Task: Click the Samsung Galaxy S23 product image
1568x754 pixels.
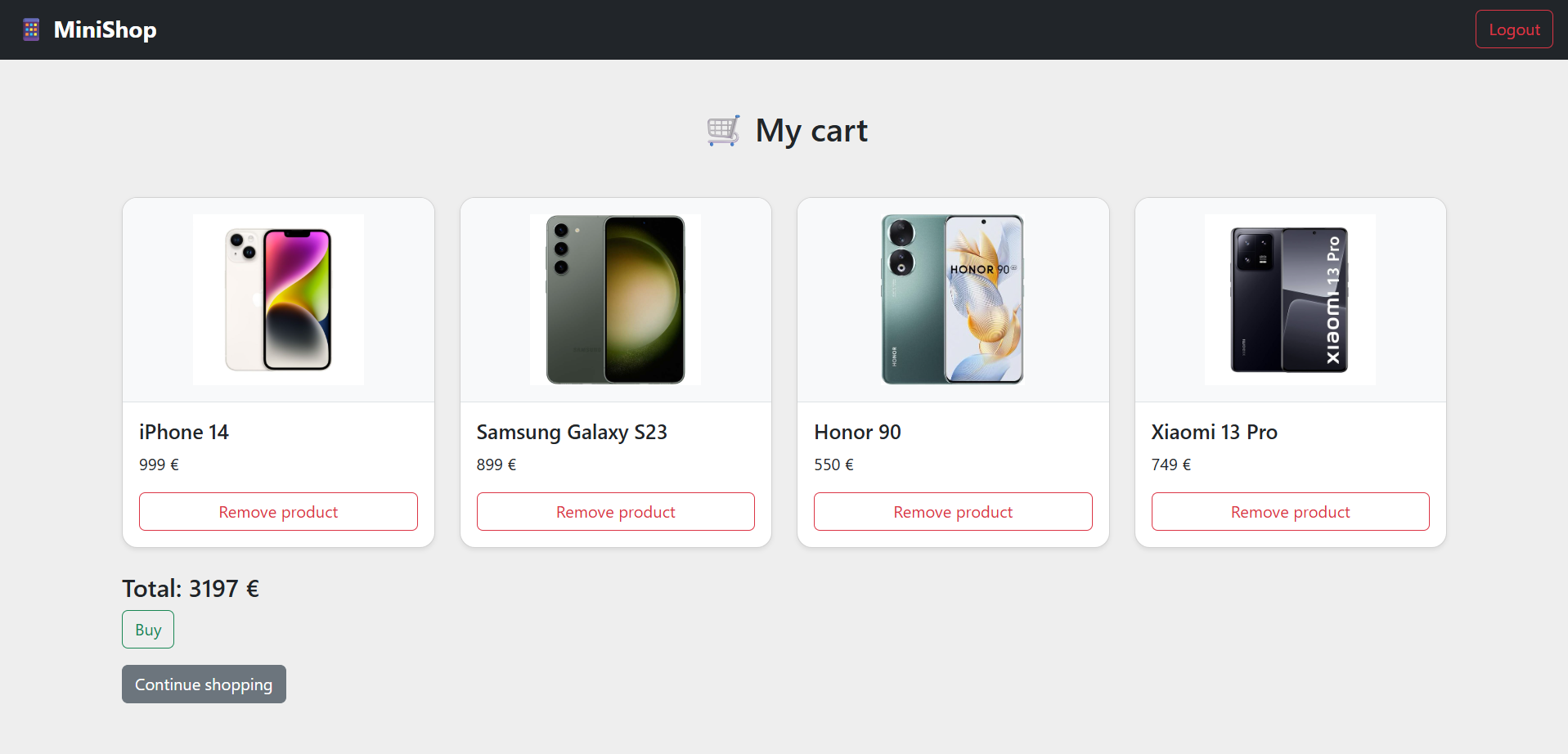Action: click(615, 299)
